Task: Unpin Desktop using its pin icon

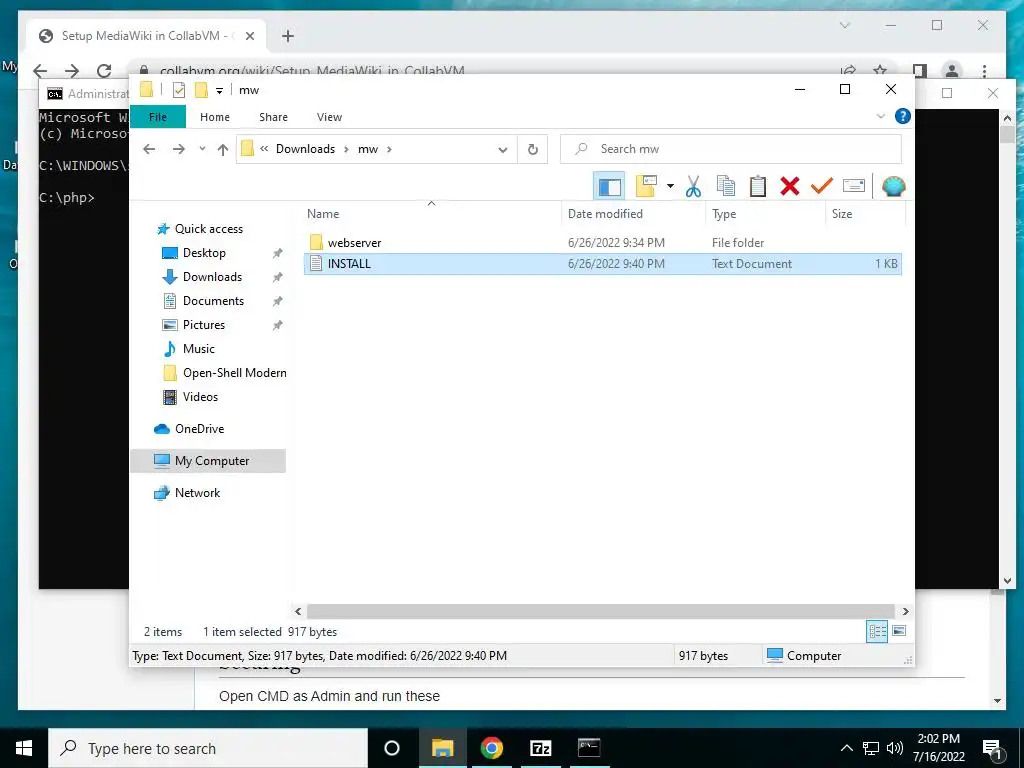Action: coord(278,253)
